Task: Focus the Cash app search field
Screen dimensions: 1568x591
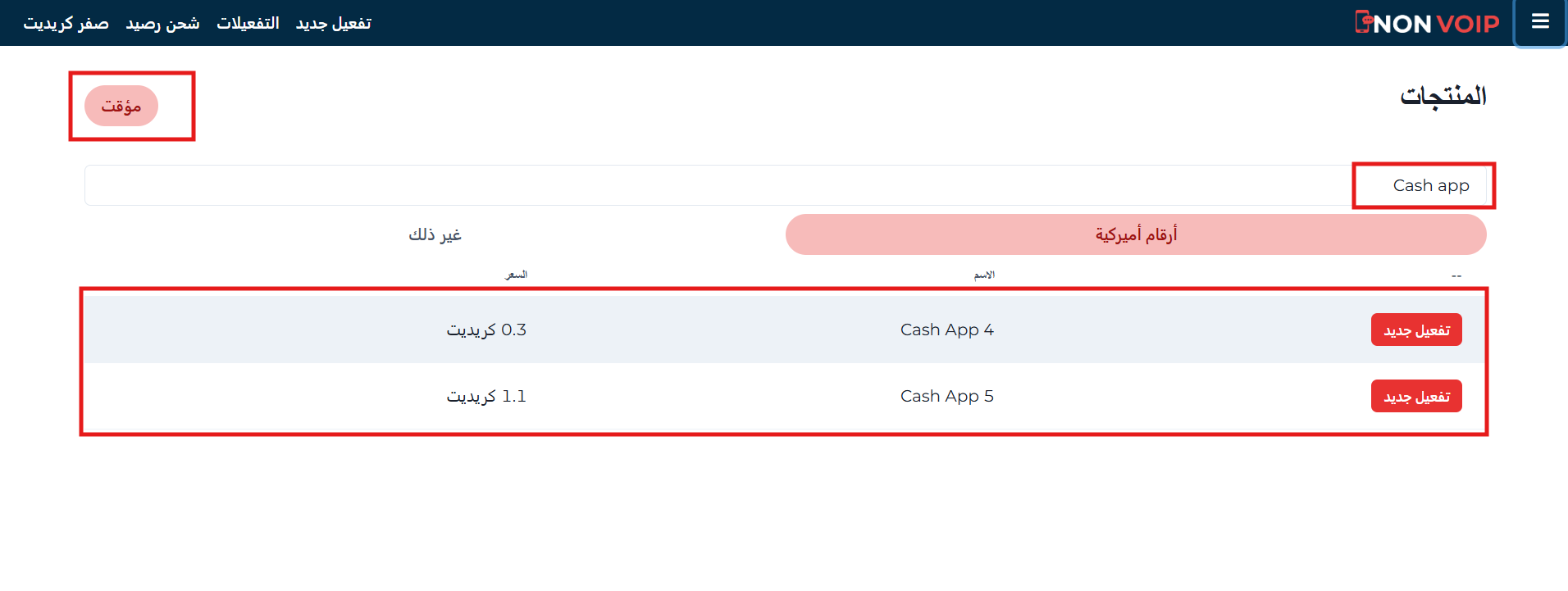Action: point(786,185)
